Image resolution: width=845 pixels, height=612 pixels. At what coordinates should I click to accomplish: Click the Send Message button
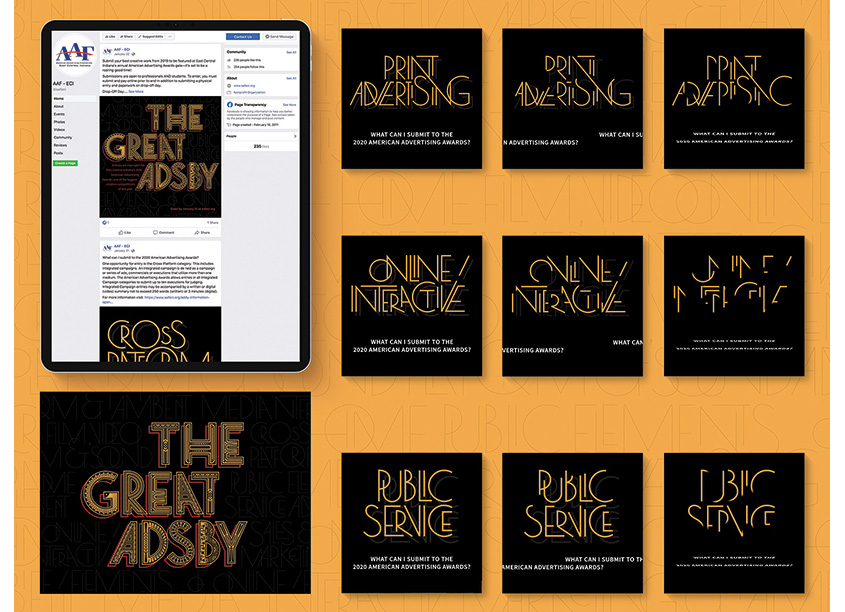coord(280,37)
